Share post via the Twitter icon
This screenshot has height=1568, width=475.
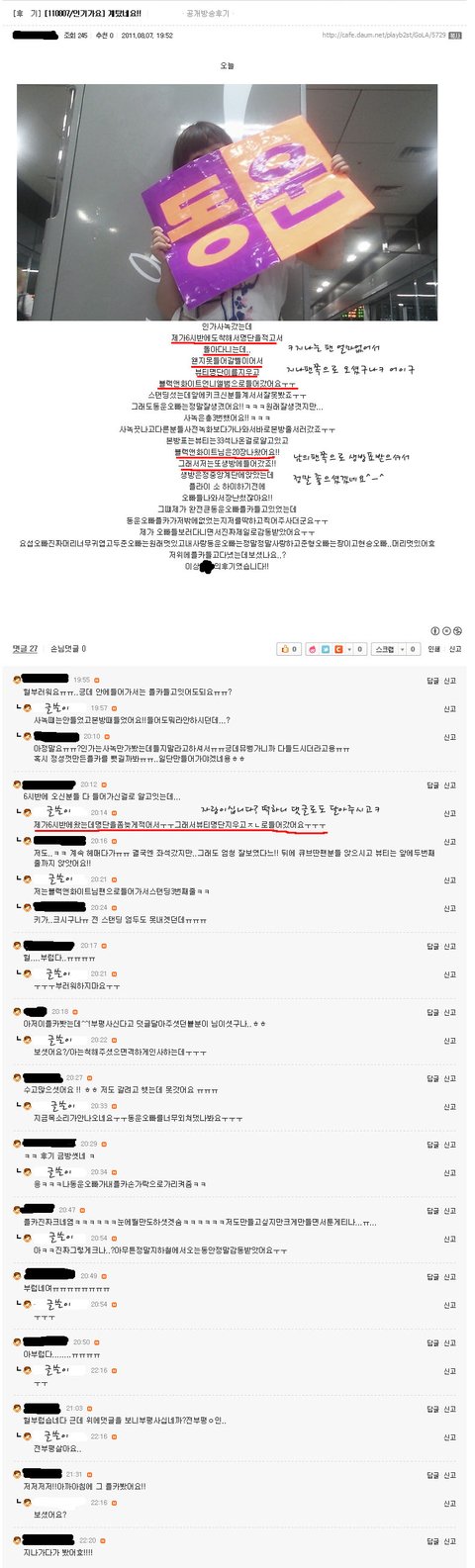pyautogui.click(x=326, y=649)
